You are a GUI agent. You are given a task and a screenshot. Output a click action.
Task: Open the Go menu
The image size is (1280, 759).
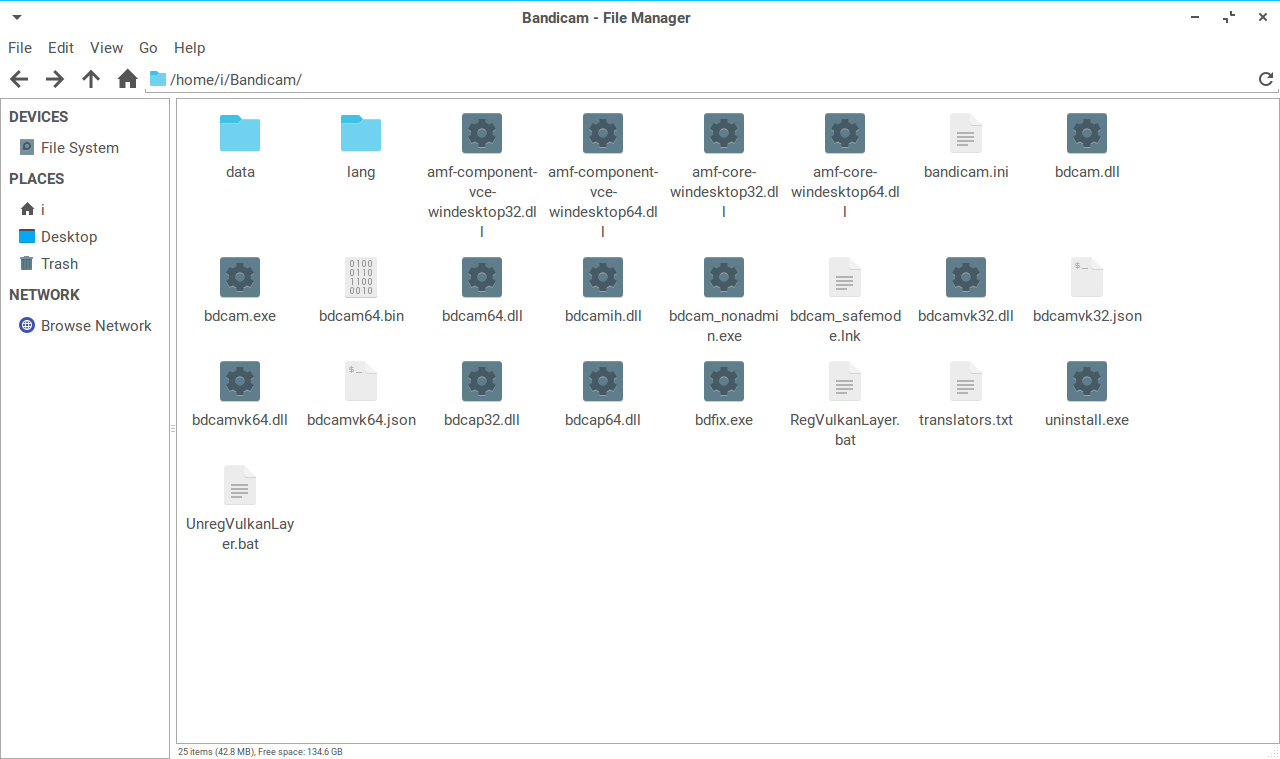coord(148,47)
